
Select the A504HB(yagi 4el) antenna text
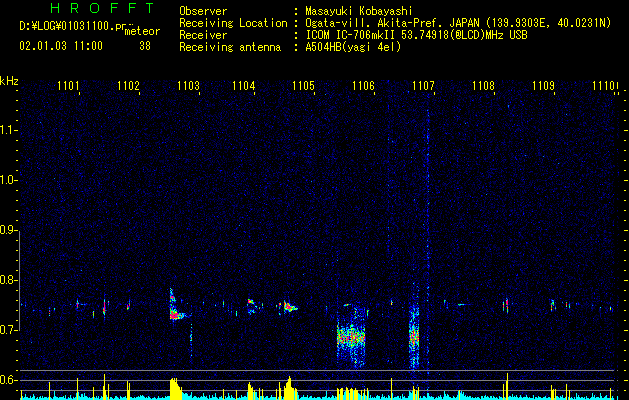click(353, 47)
